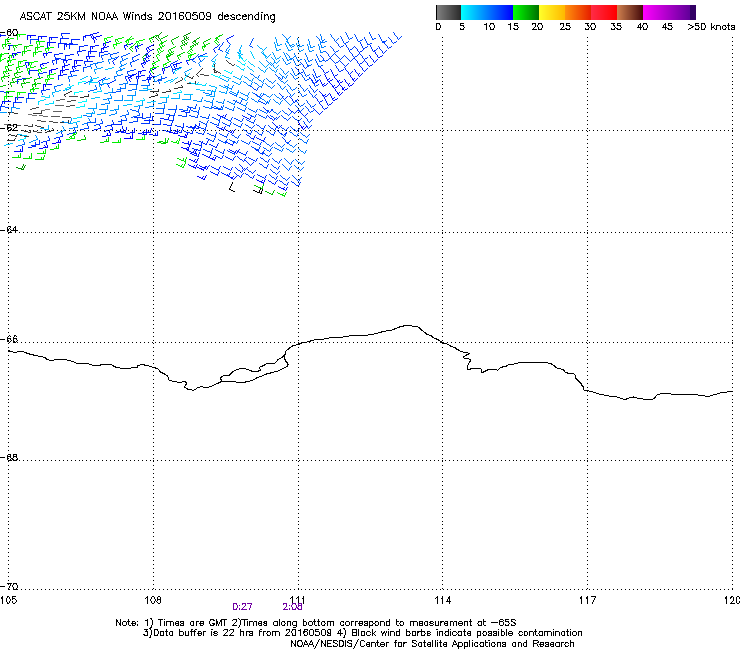Select the orange 25–30 knots legend segment
This screenshot has height=650, width=740.
coord(578,12)
